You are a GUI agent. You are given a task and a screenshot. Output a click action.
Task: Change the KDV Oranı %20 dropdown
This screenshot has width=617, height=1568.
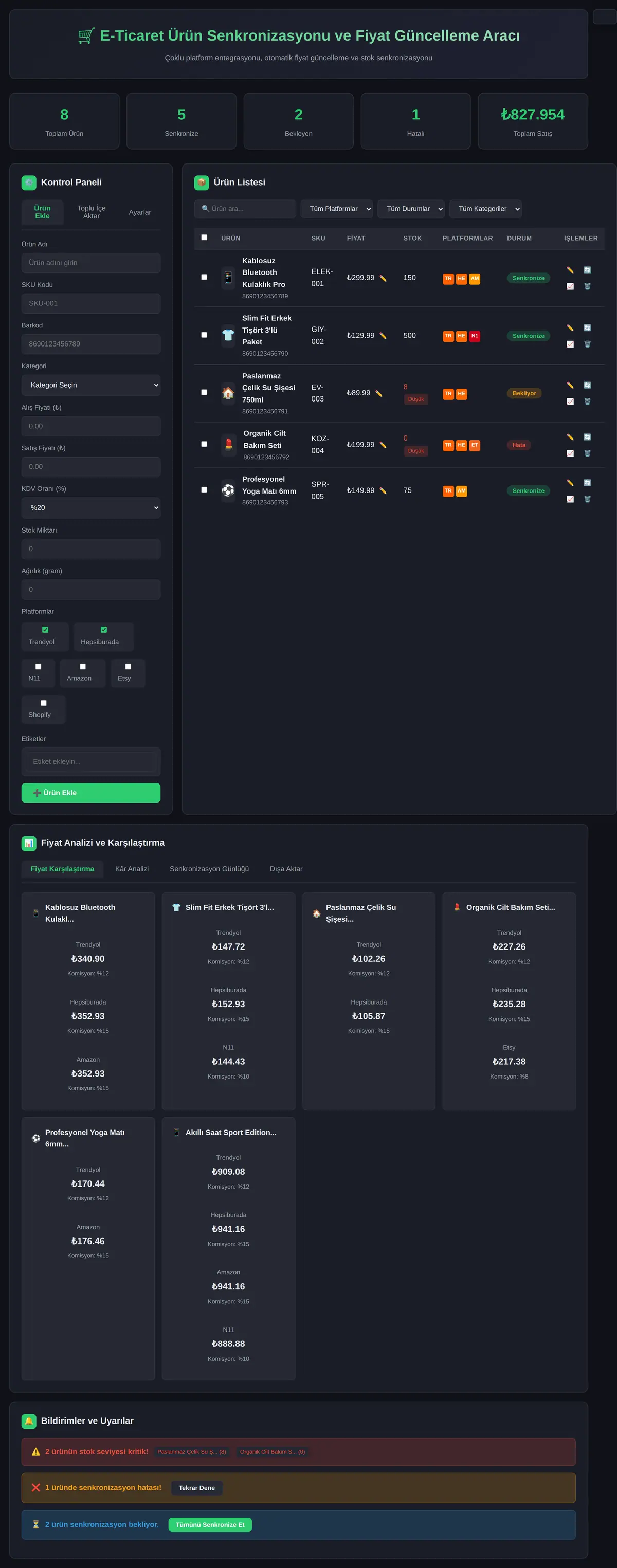pos(92,507)
